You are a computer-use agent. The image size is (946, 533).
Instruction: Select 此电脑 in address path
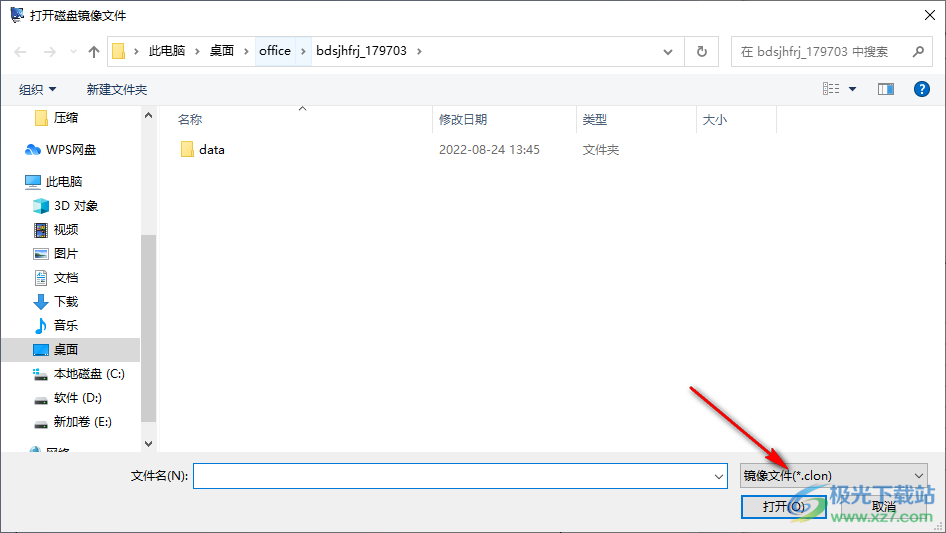[167, 51]
